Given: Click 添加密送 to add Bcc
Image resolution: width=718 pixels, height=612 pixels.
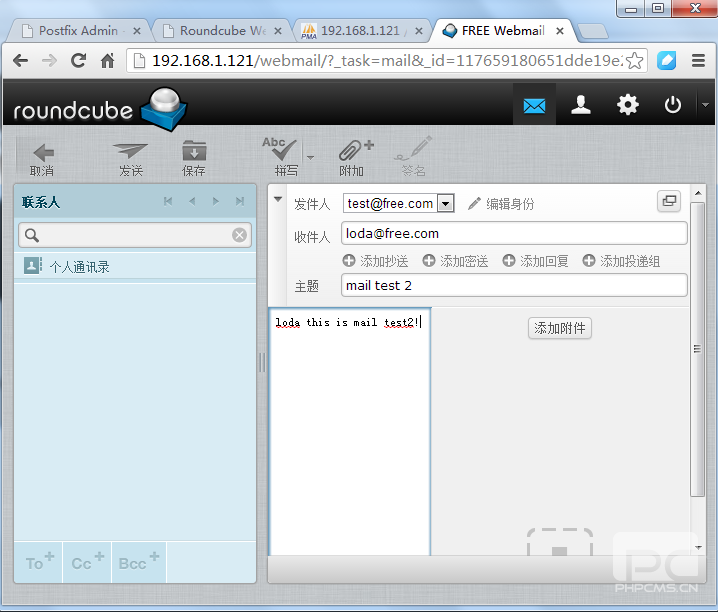Looking at the screenshot, I should (455, 261).
